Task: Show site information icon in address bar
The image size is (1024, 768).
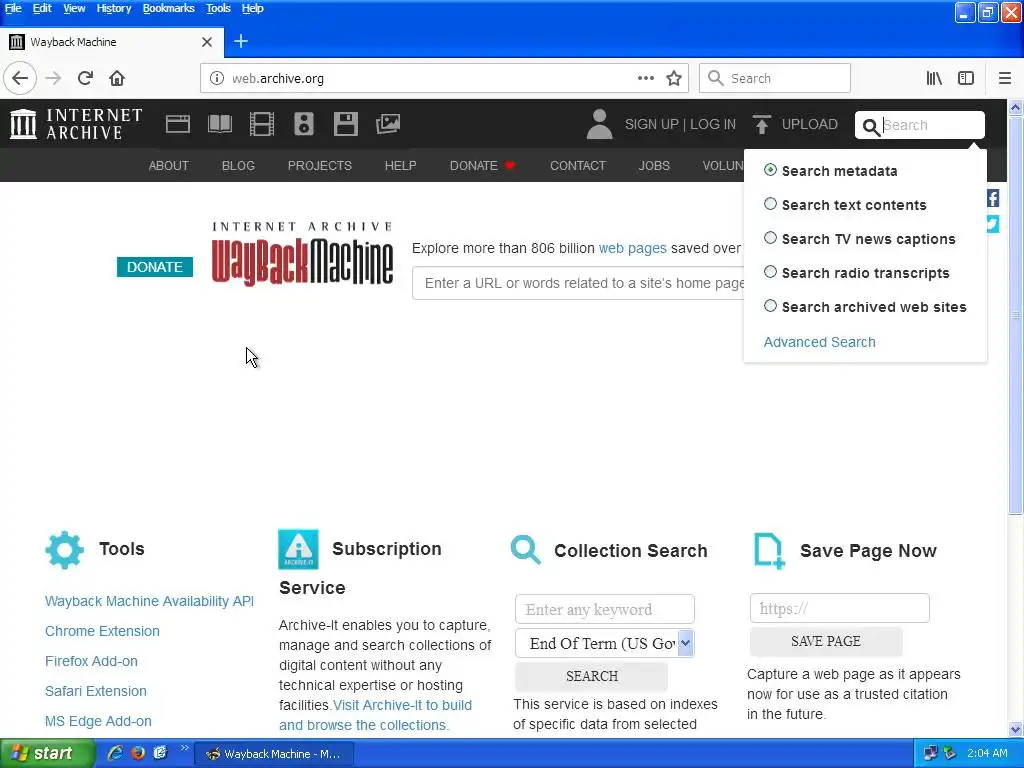Action: [x=216, y=78]
